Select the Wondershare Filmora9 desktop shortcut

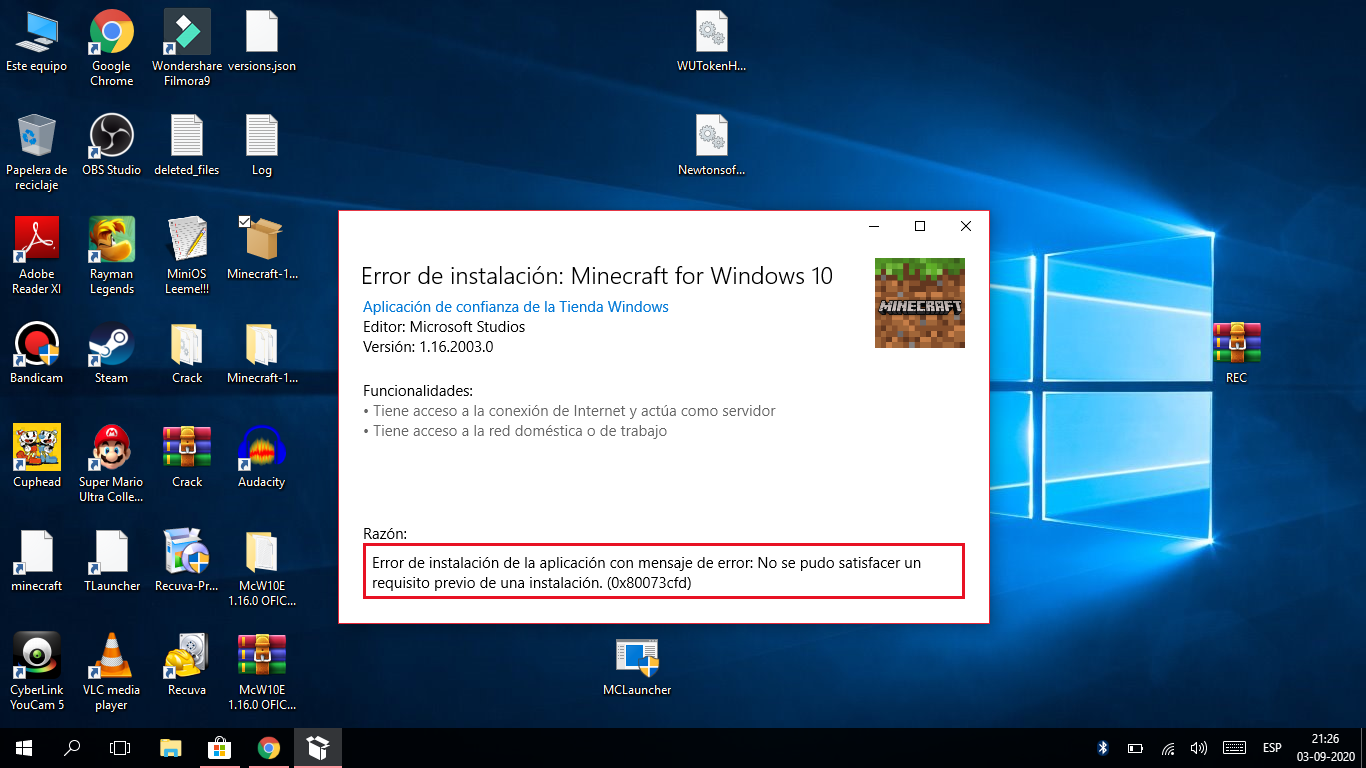(x=187, y=48)
